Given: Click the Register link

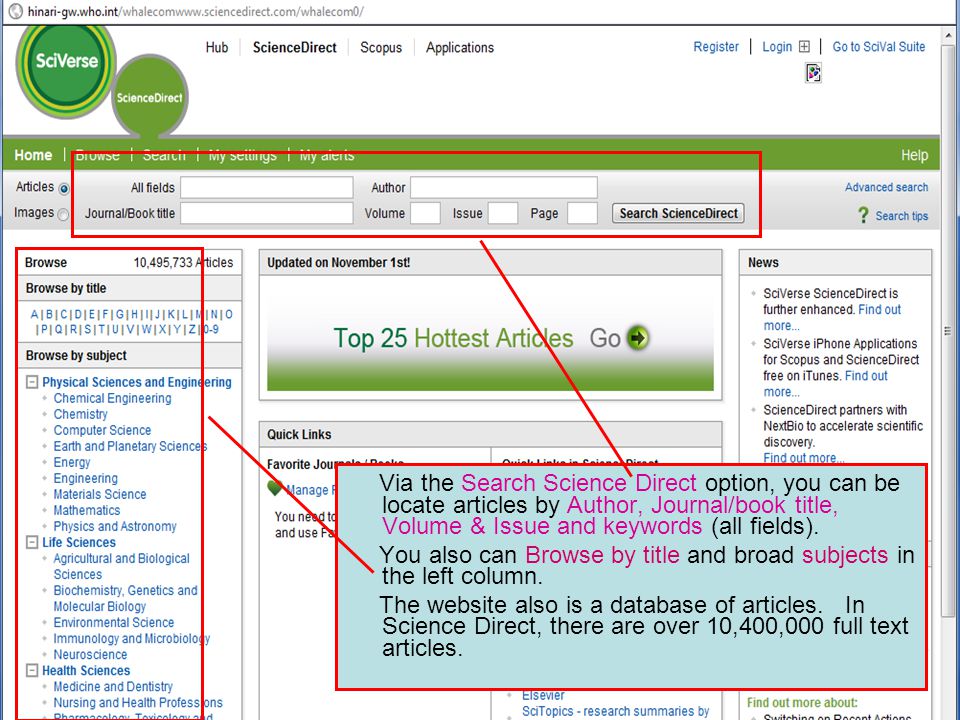Looking at the screenshot, I should (x=716, y=47).
